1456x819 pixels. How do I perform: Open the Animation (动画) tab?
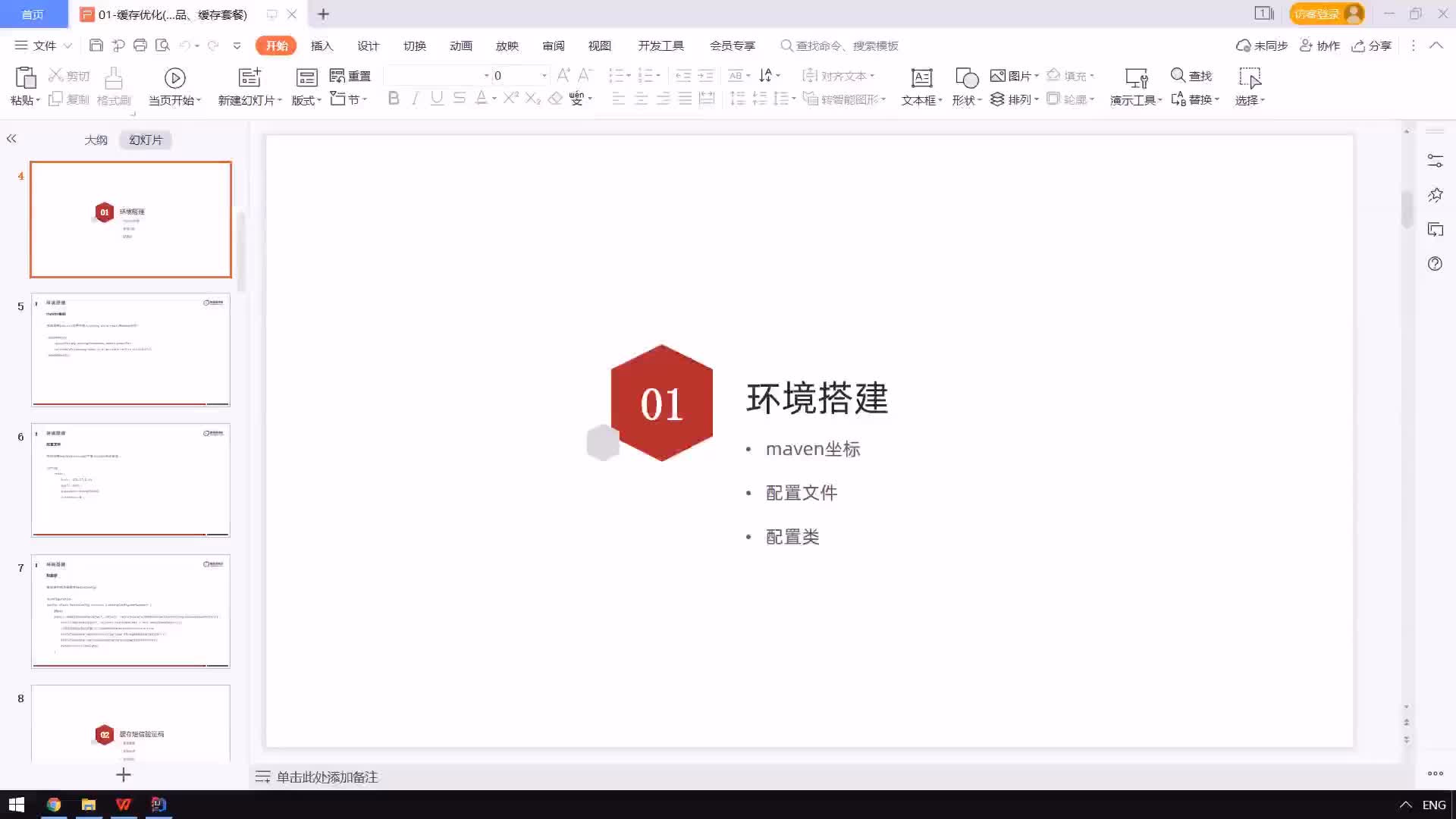(x=460, y=45)
